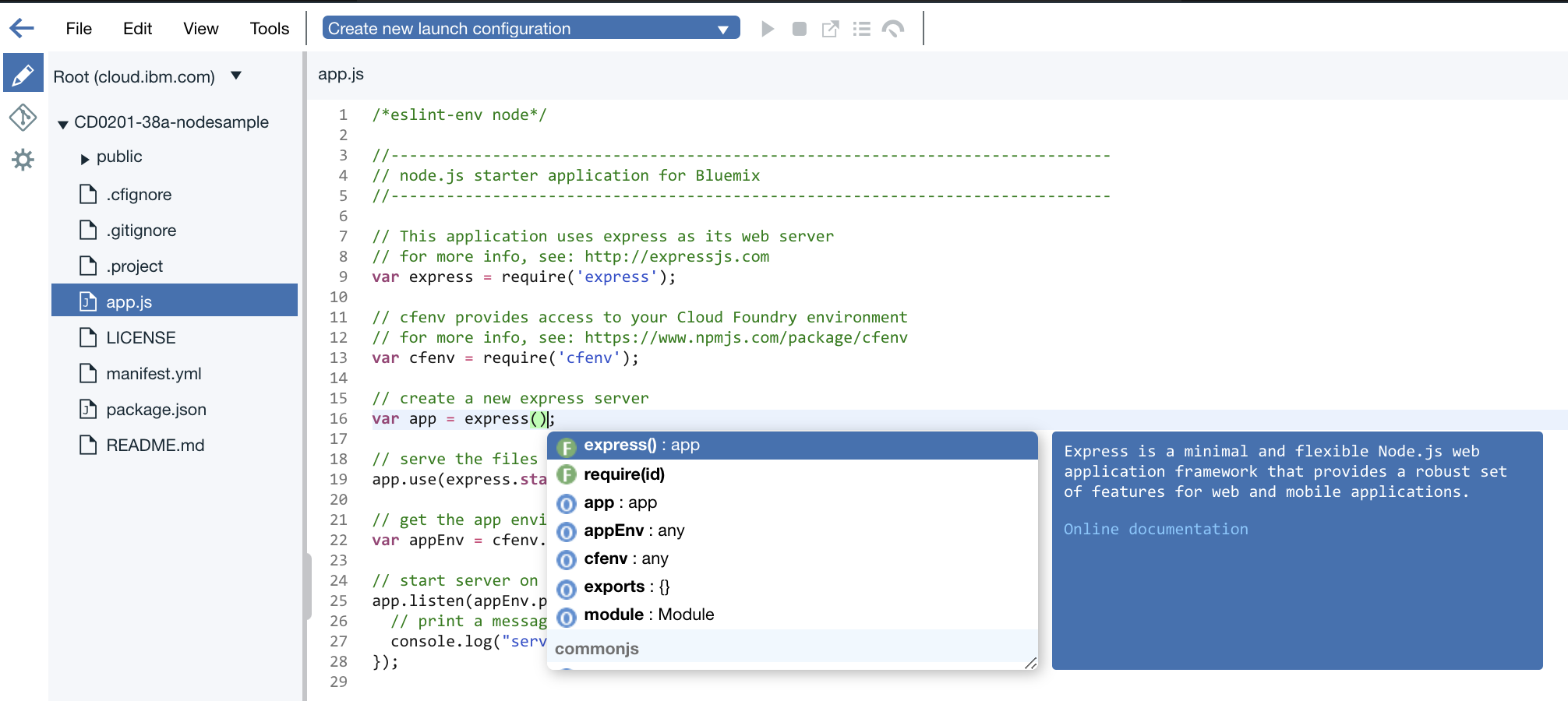The width and height of the screenshot is (1568, 701).
Task: Select the require(id) suggestion
Action: click(792, 474)
